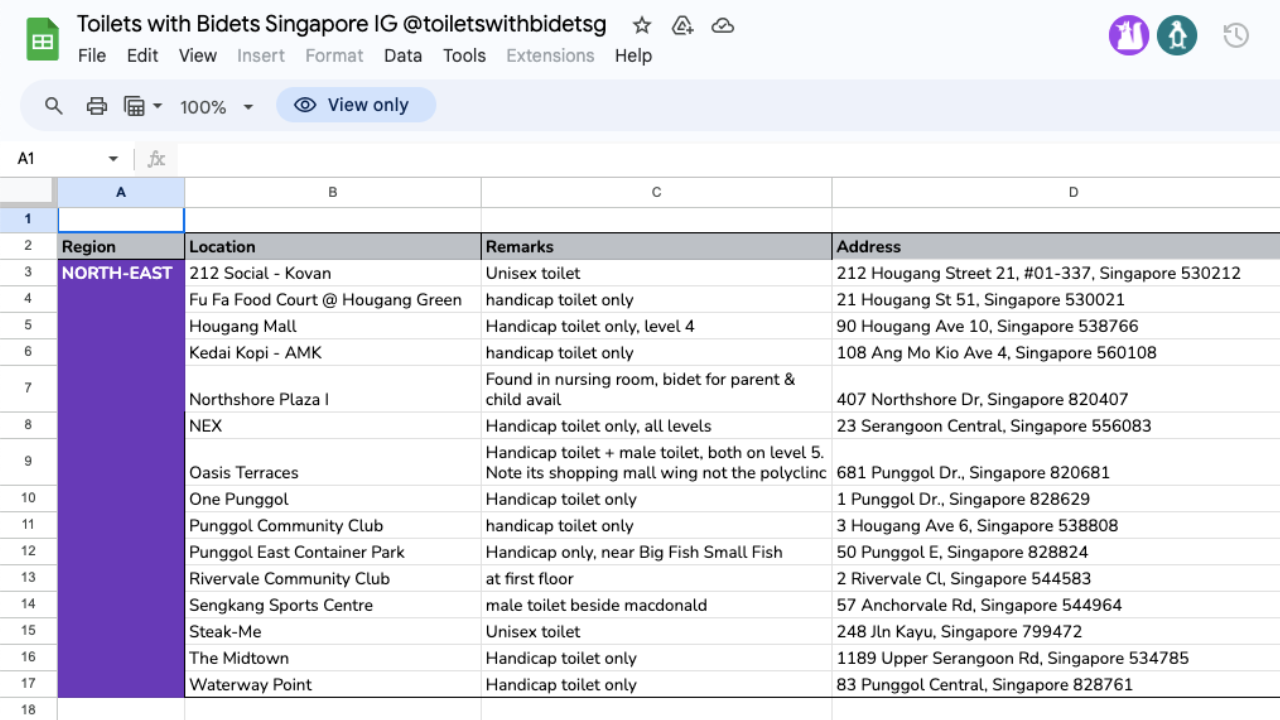Image resolution: width=1280 pixels, height=720 pixels.
Task: Open the Help menu
Action: tap(633, 56)
